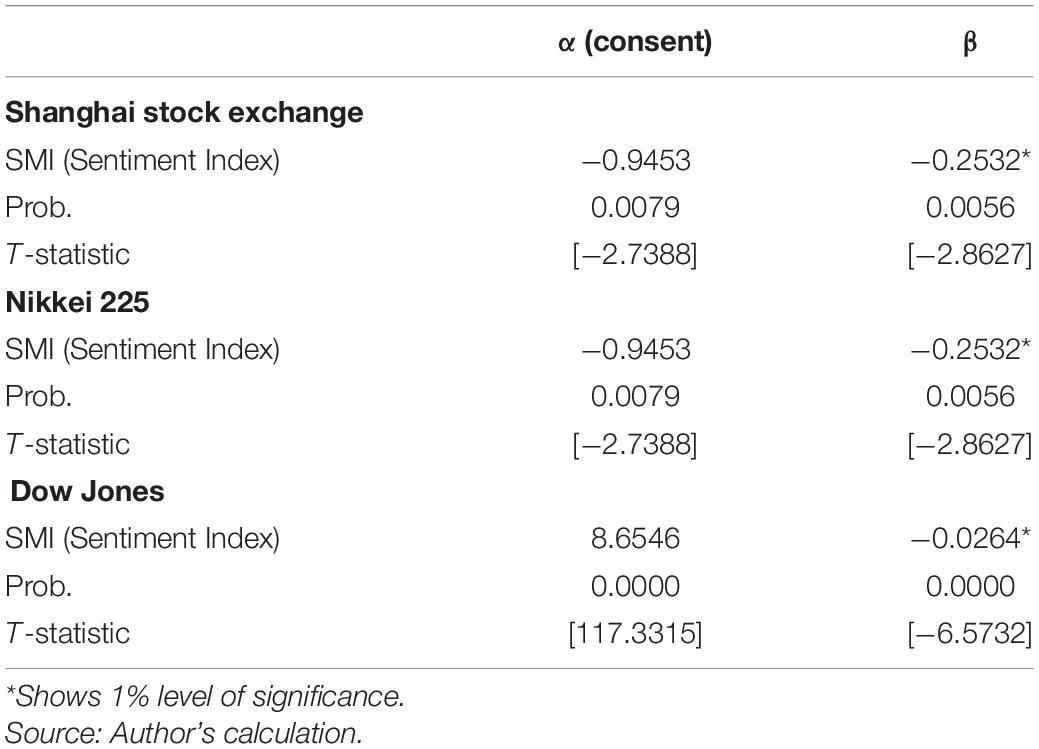1039x749 pixels.
Task: Click SMI (Sentiment Index) label under Nikkei 225
Action: tap(142, 349)
